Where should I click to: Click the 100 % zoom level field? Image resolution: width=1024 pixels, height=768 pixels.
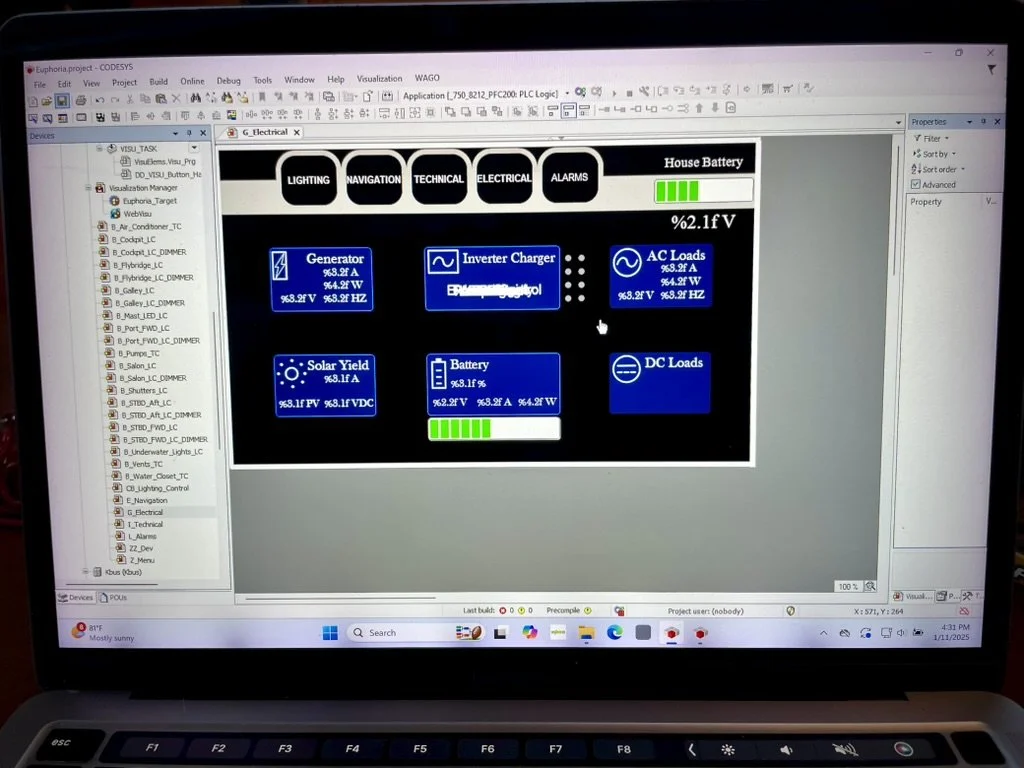(x=848, y=586)
